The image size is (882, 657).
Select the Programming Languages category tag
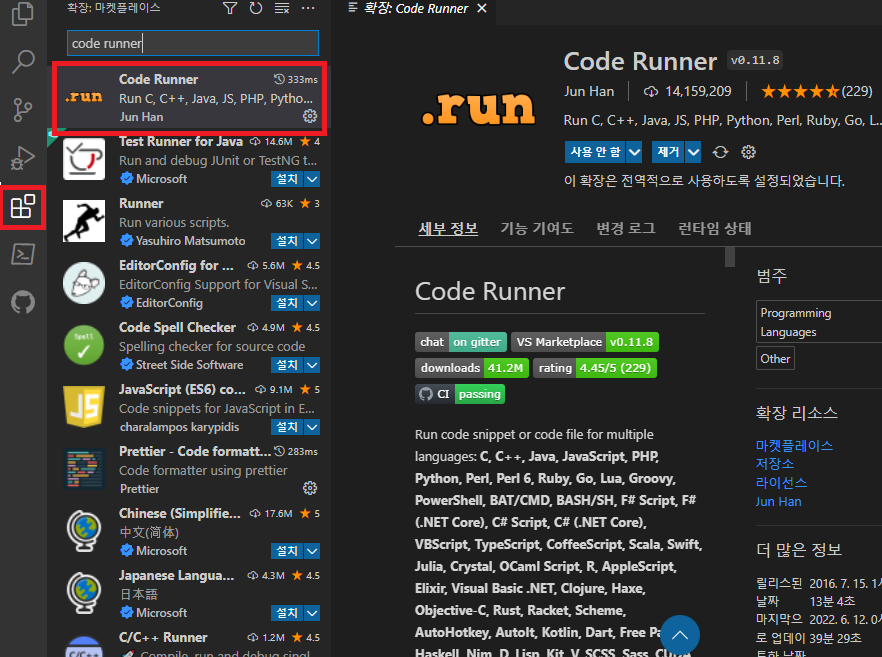click(819, 322)
